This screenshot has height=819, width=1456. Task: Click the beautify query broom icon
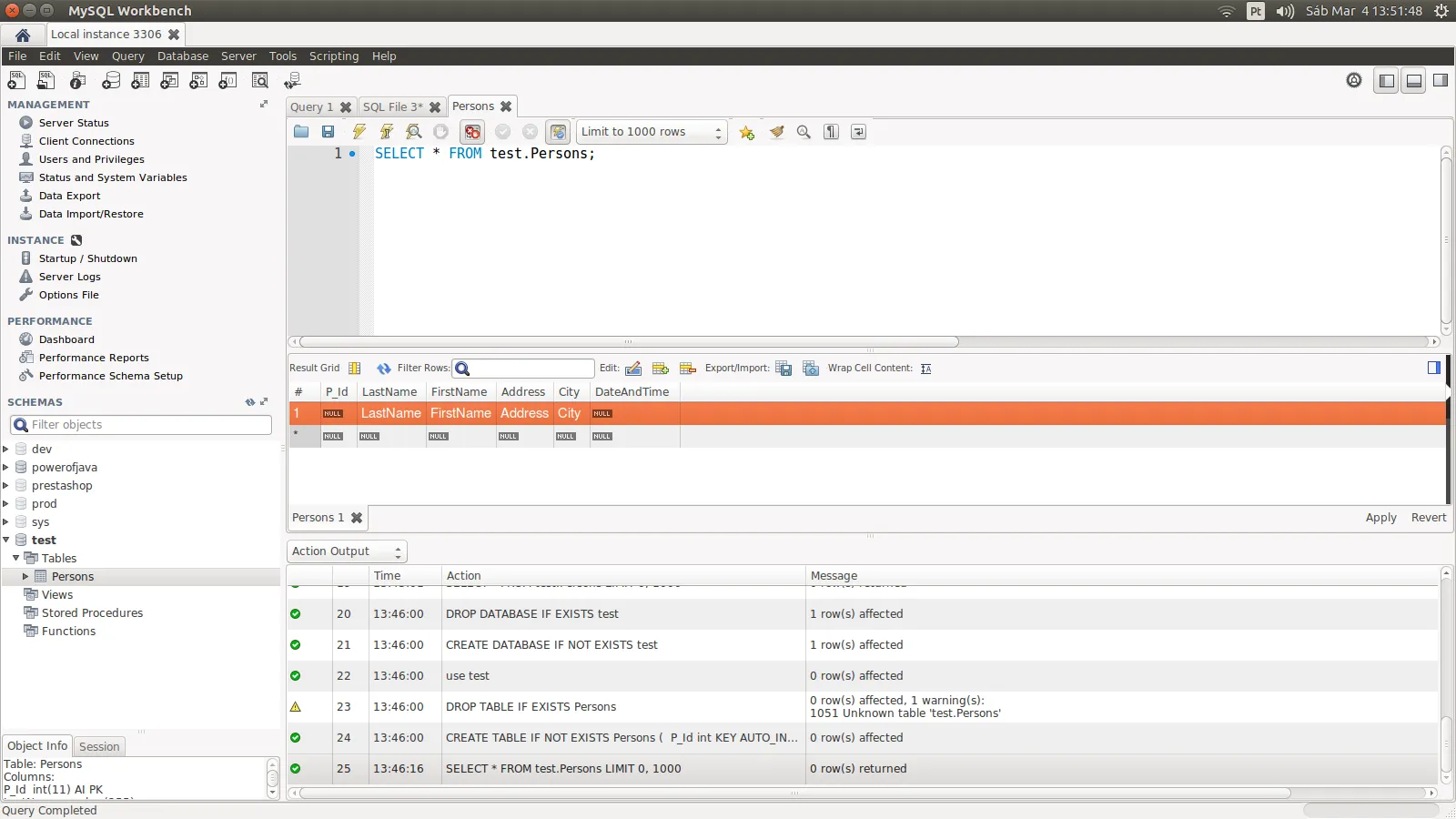coord(776,132)
